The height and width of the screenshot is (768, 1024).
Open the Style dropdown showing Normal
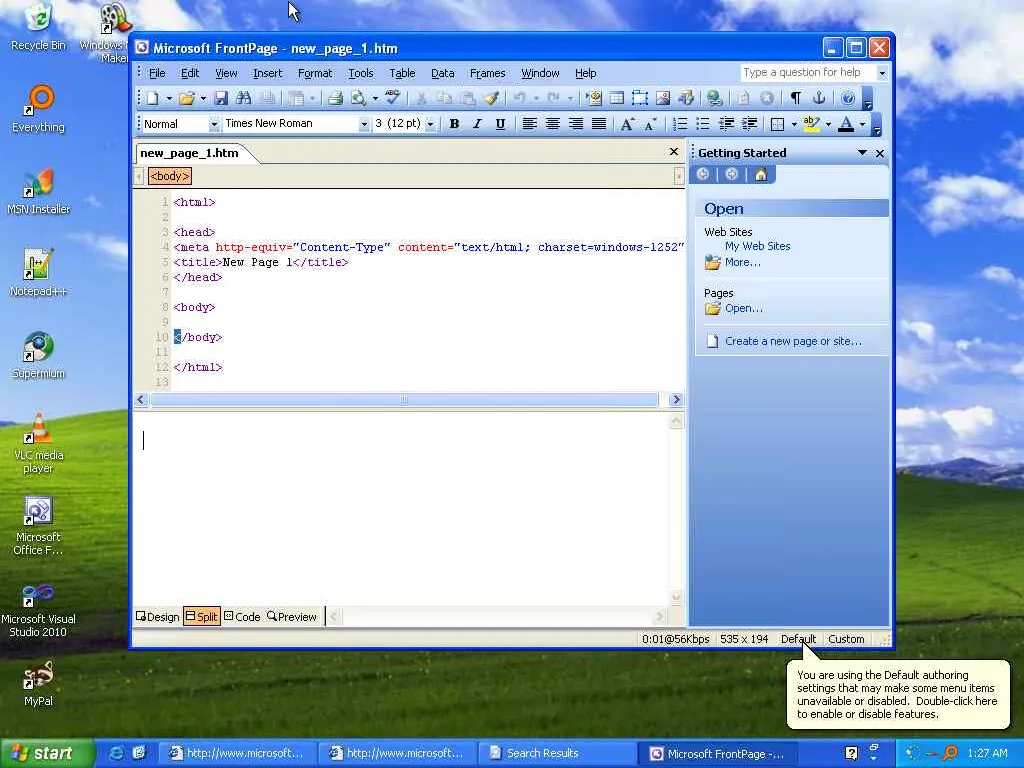[214, 124]
